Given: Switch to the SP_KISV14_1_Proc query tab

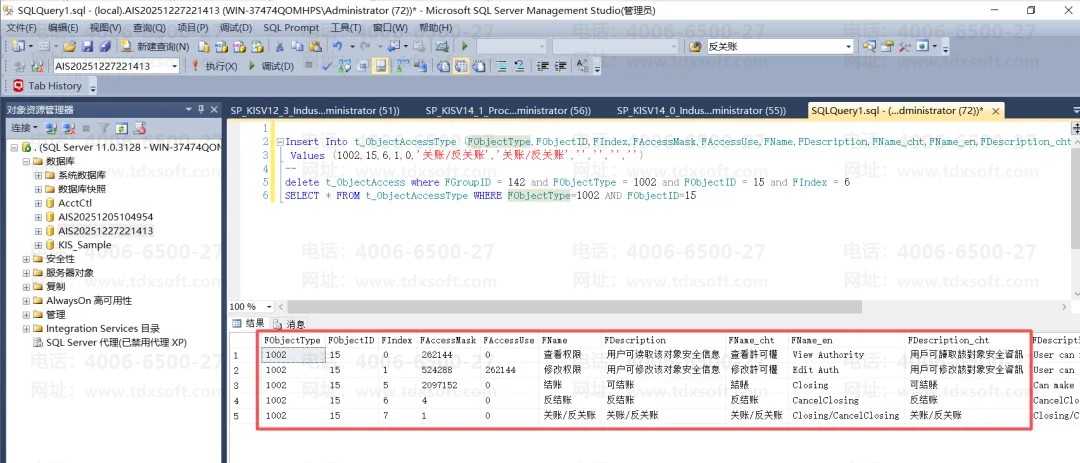Looking at the screenshot, I should (507, 111).
